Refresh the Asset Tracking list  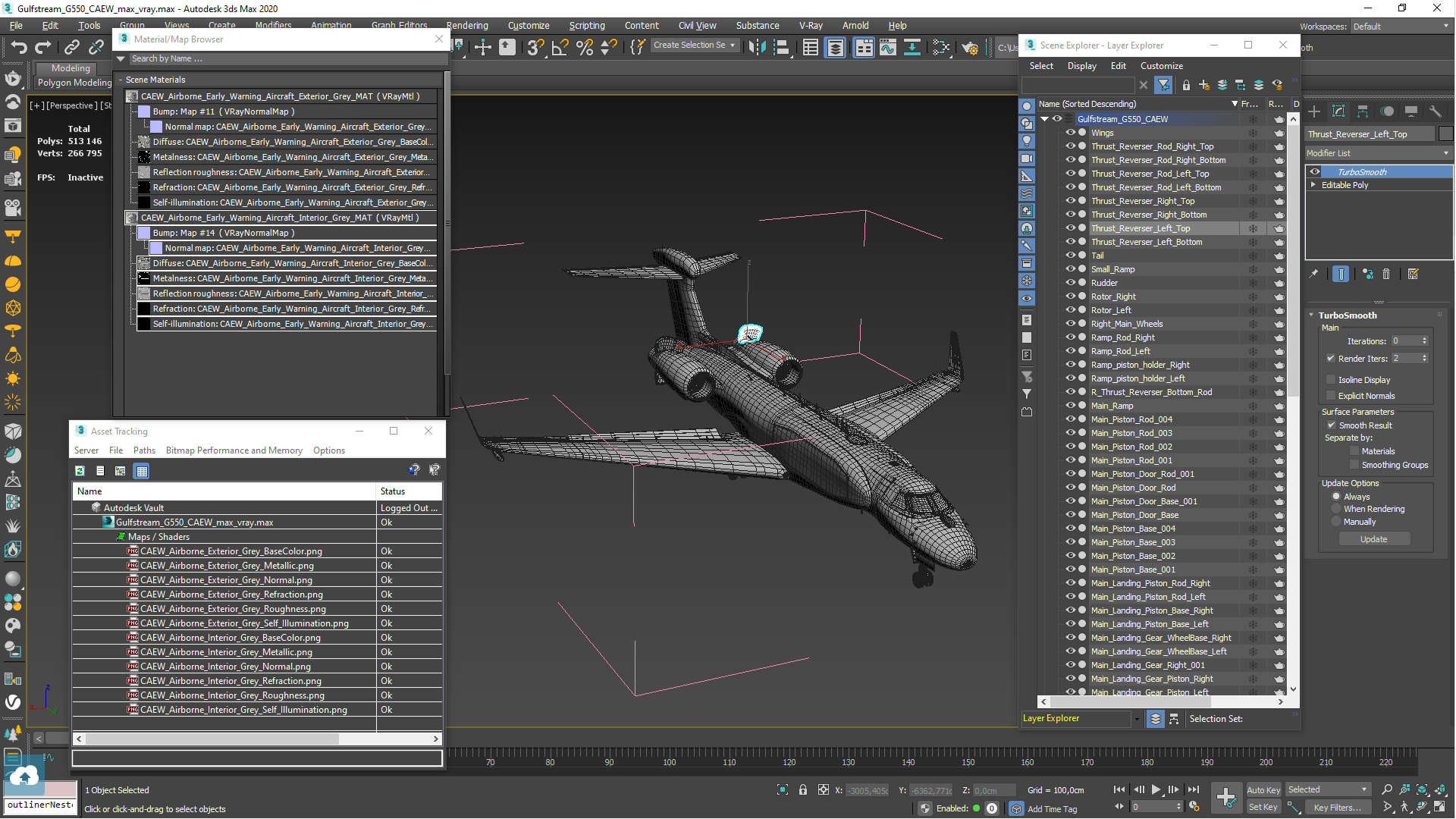80,471
